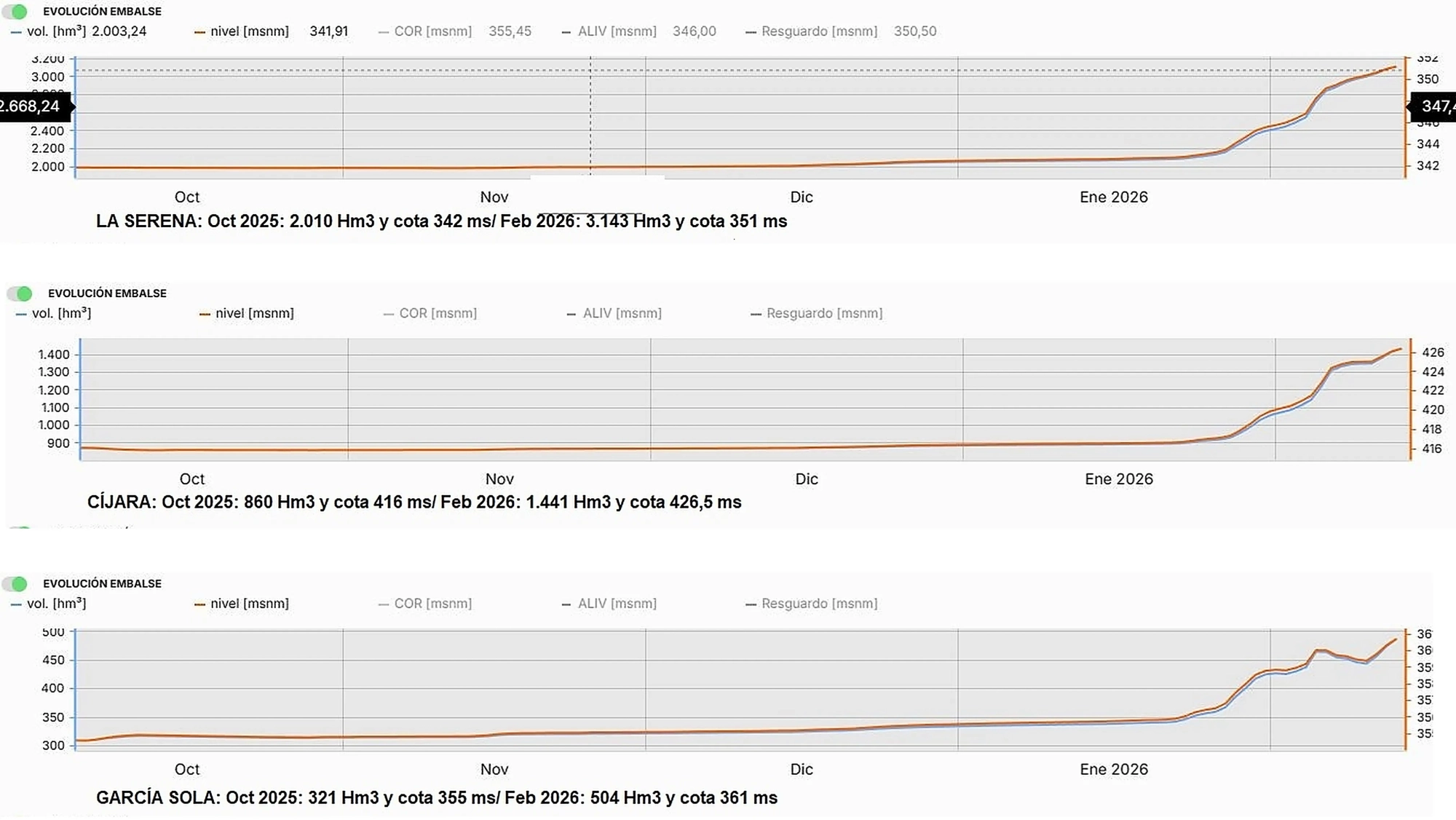Click the 355,45 COR value in La Serena legend

[x=510, y=31]
